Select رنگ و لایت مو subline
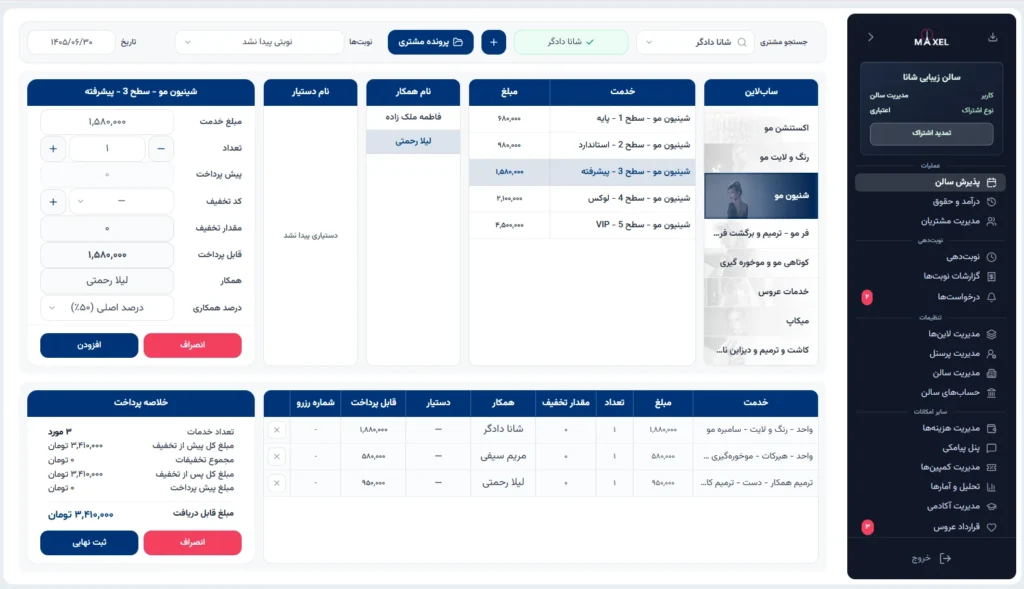 761,157
